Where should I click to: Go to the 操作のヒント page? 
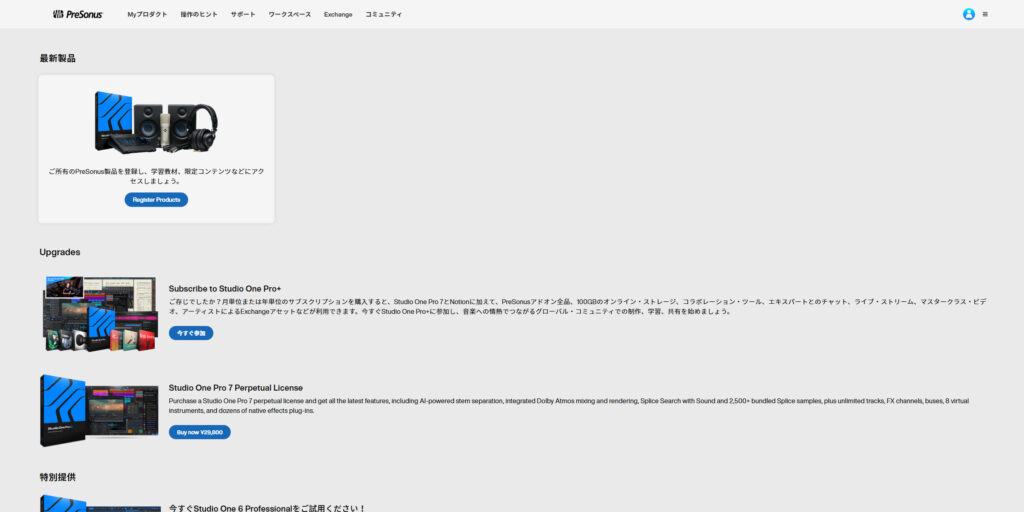coord(199,15)
